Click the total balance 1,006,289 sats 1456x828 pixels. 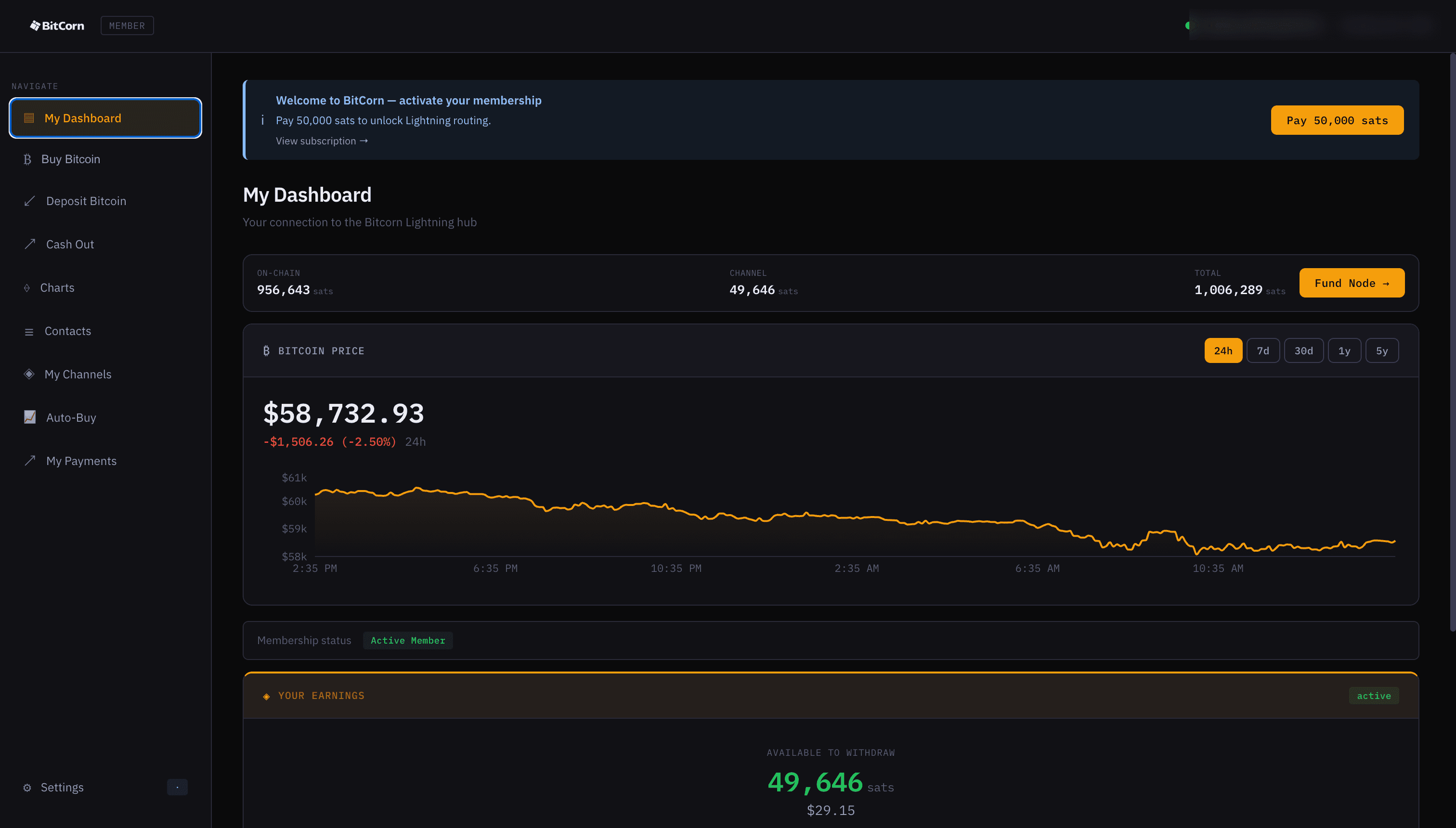coord(1239,290)
